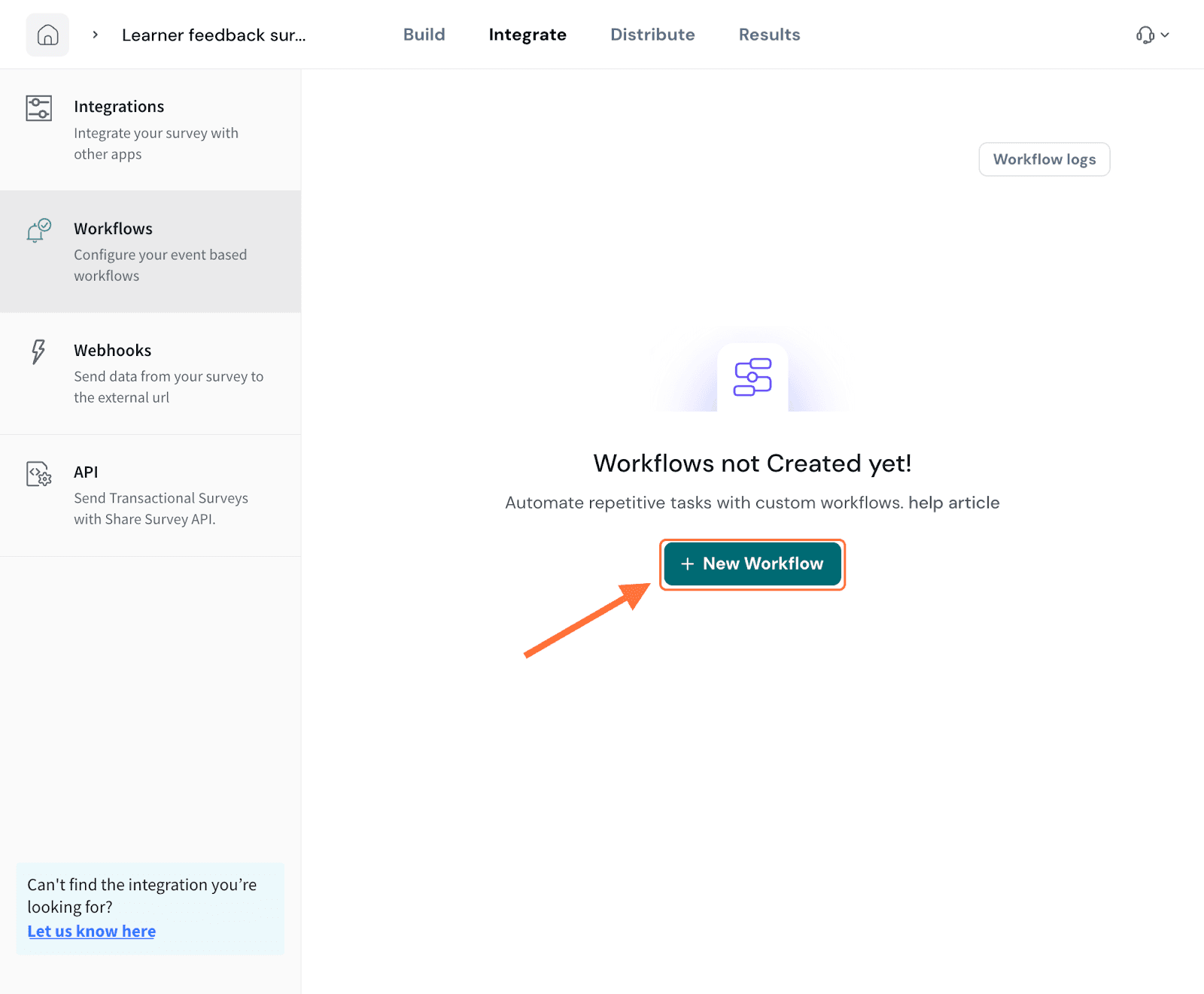This screenshot has height=994, width=1204.
Task: Select the Results tab
Action: (769, 35)
